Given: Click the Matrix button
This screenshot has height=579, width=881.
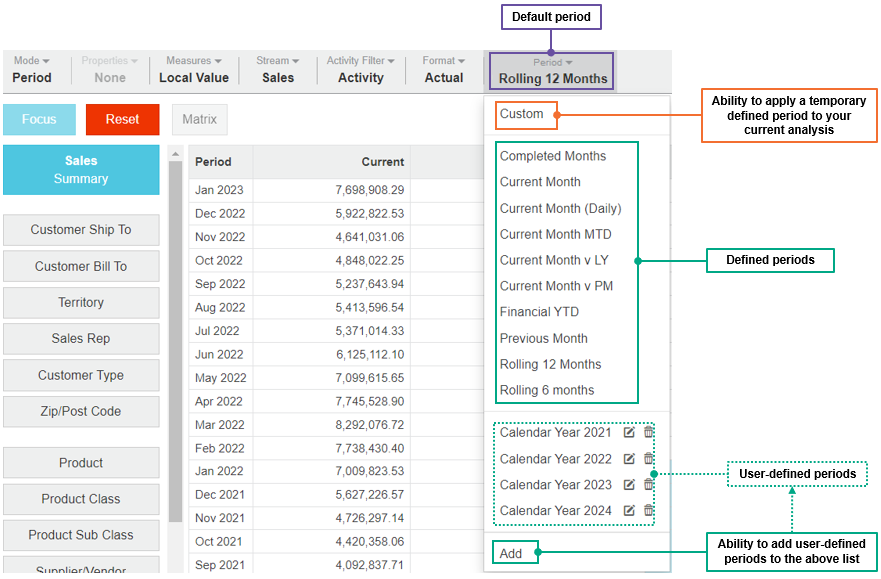Looking at the screenshot, I should pos(199,119).
